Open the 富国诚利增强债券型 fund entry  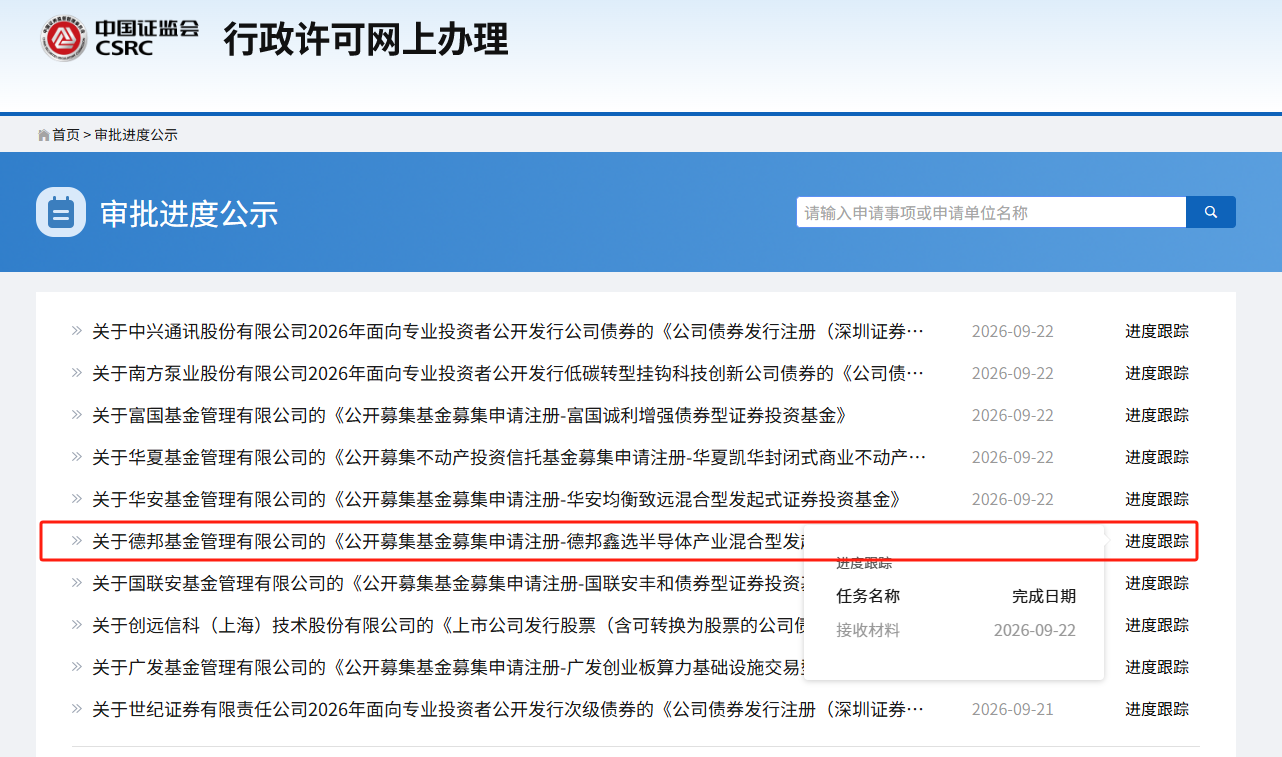pos(469,415)
